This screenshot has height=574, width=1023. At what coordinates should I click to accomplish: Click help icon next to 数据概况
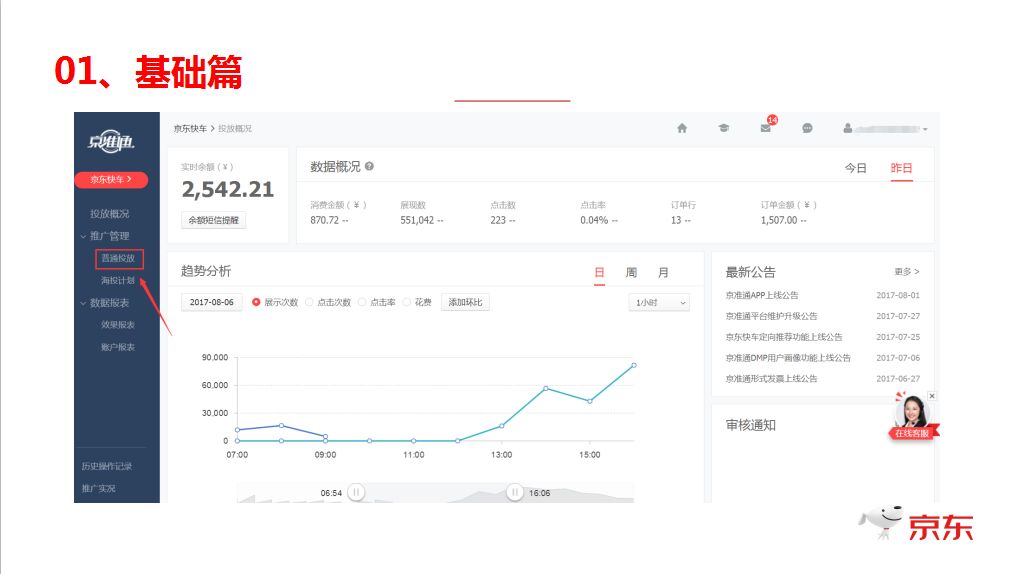pyautogui.click(x=369, y=166)
